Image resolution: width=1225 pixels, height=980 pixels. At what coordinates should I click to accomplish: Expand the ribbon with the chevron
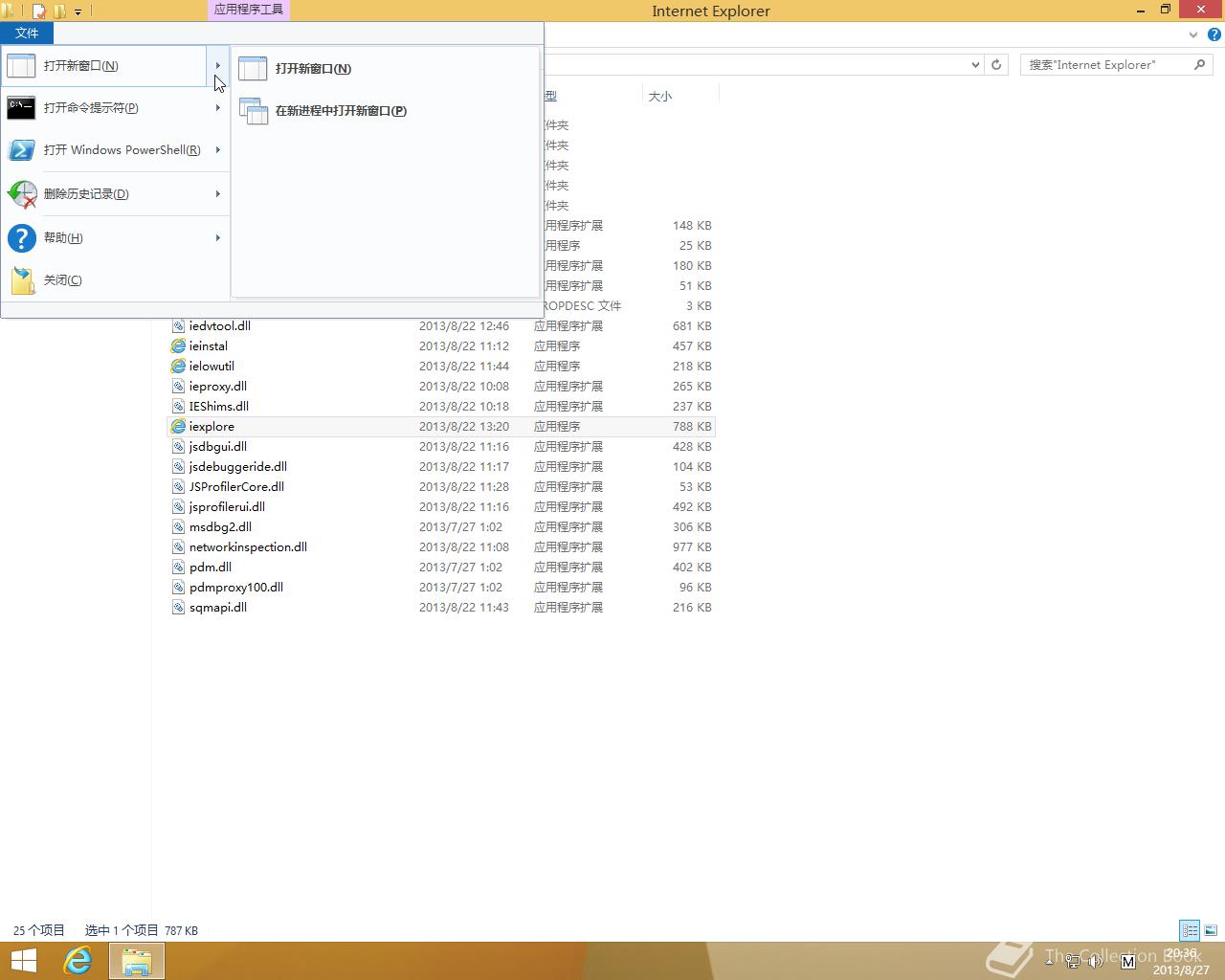pos(1193,35)
